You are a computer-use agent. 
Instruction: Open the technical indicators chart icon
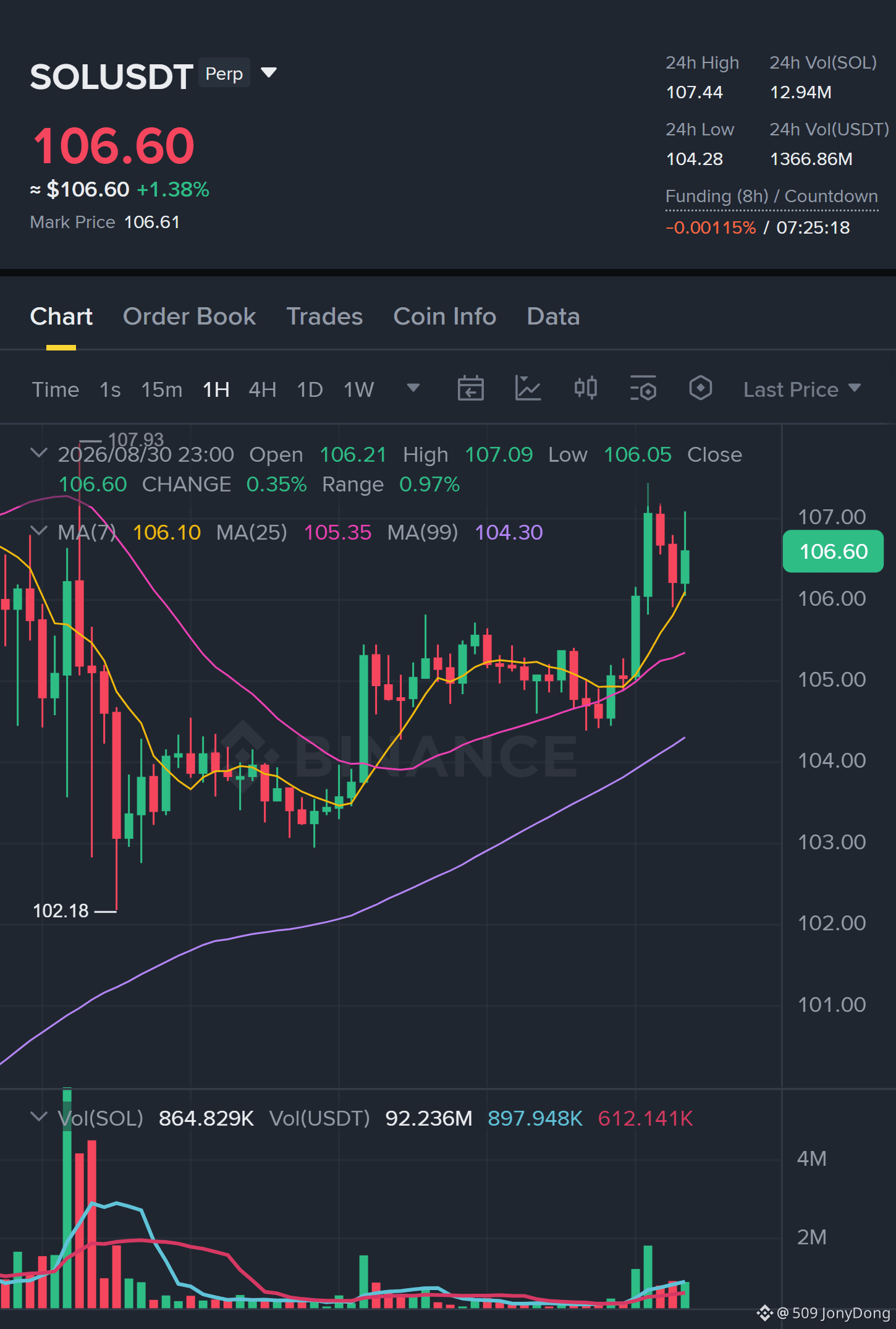[528, 388]
